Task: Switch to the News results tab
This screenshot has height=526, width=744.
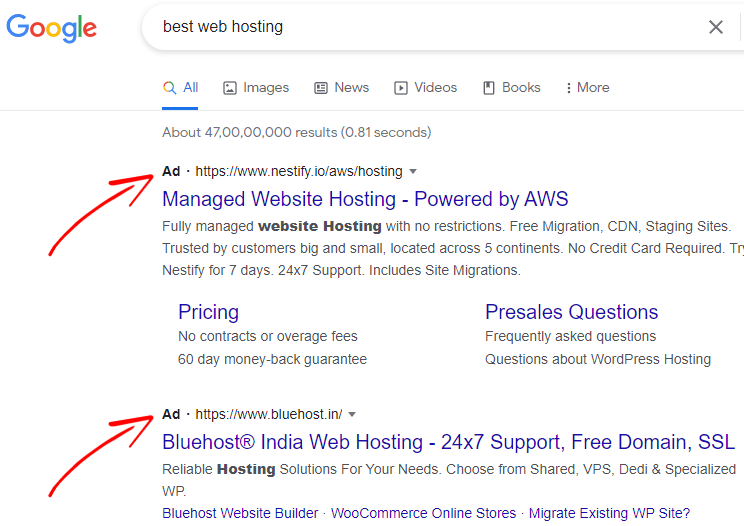Action: click(351, 88)
